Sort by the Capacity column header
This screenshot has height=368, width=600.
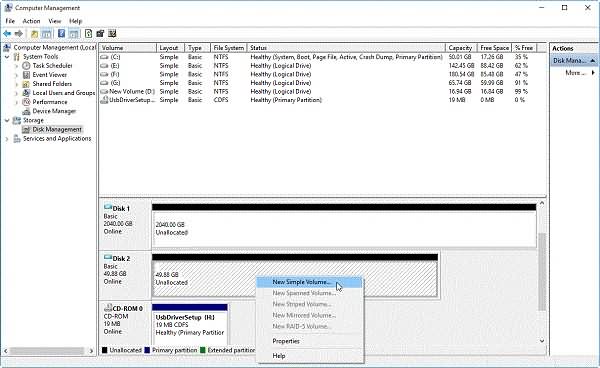pos(461,48)
